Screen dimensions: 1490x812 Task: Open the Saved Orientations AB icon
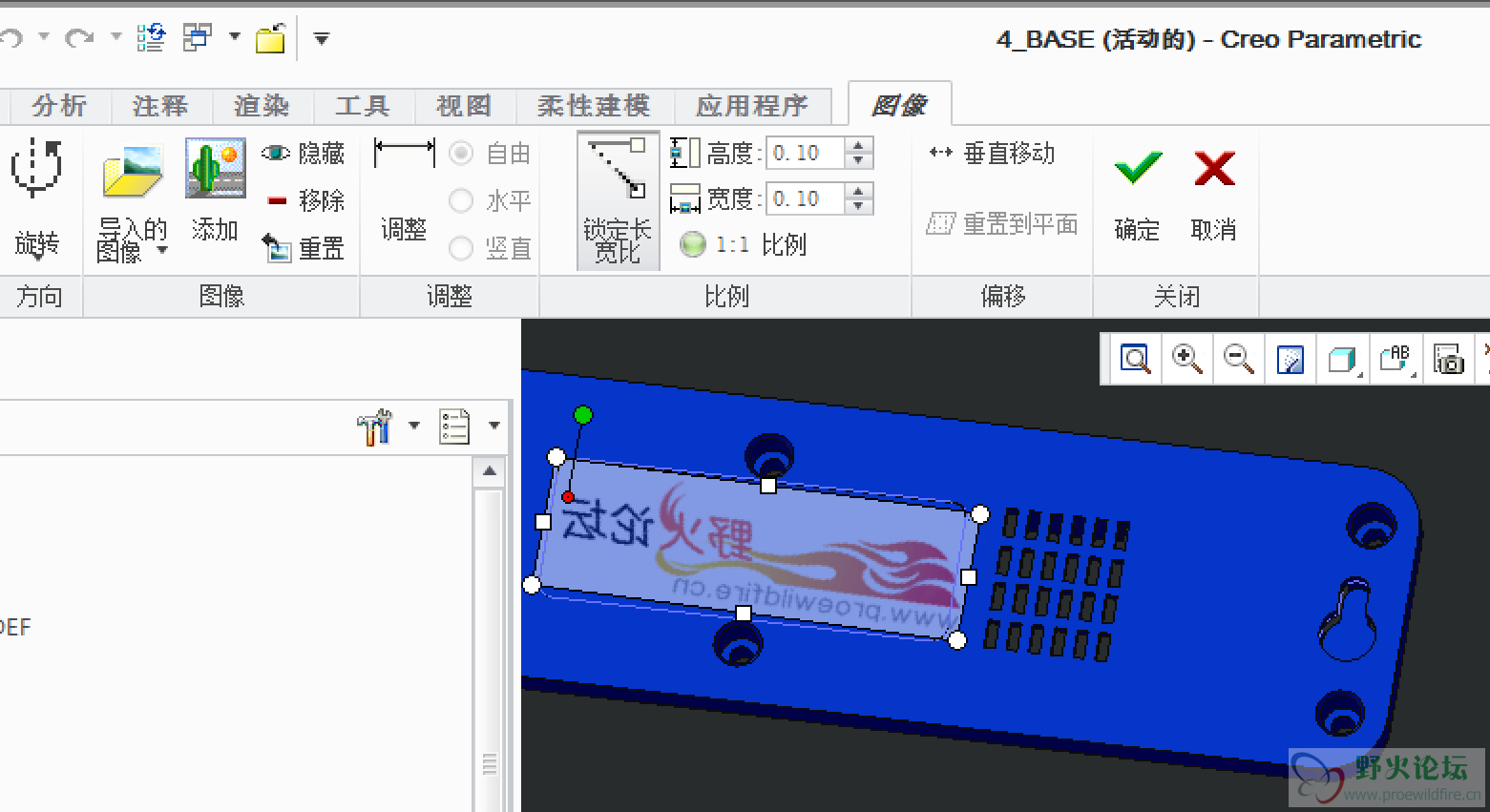1396,360
